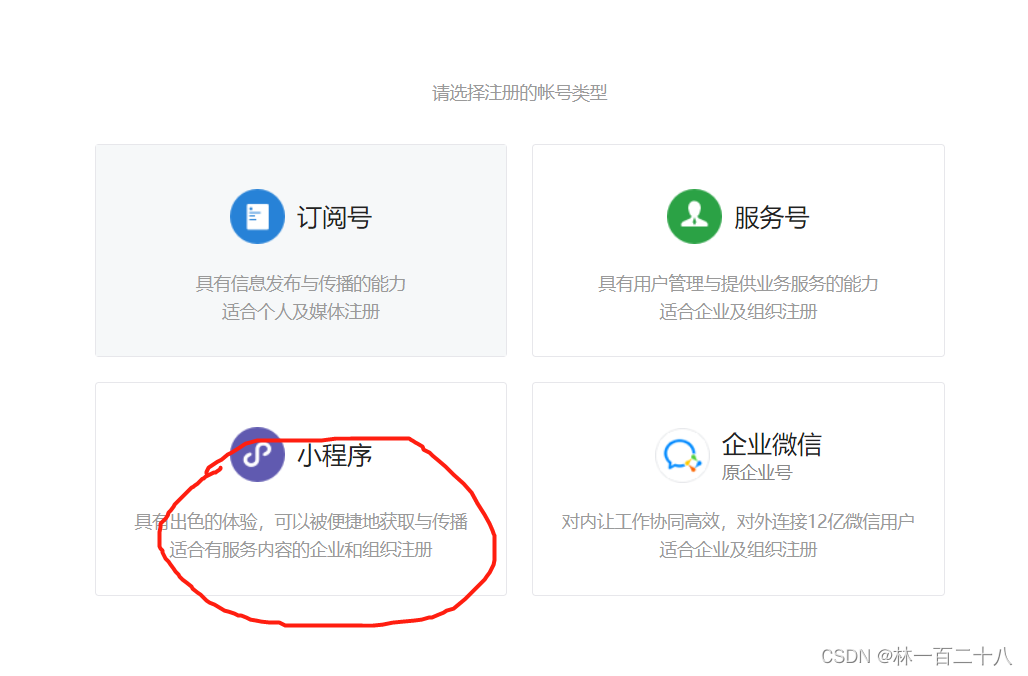Click the 服务号 description about 用户管理
The width and height of the screenshot is (1028, 676).
click(x=738, y=284)
